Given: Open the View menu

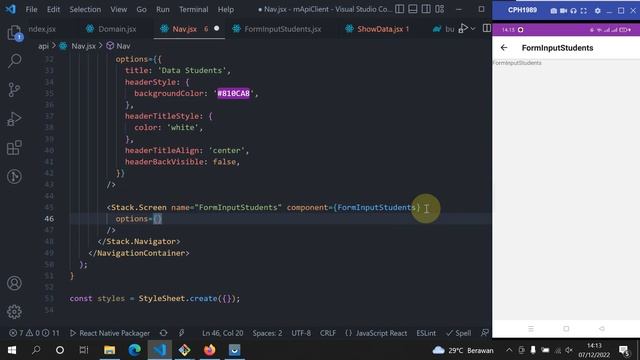Looking at the screenshot, I should 118,9.
